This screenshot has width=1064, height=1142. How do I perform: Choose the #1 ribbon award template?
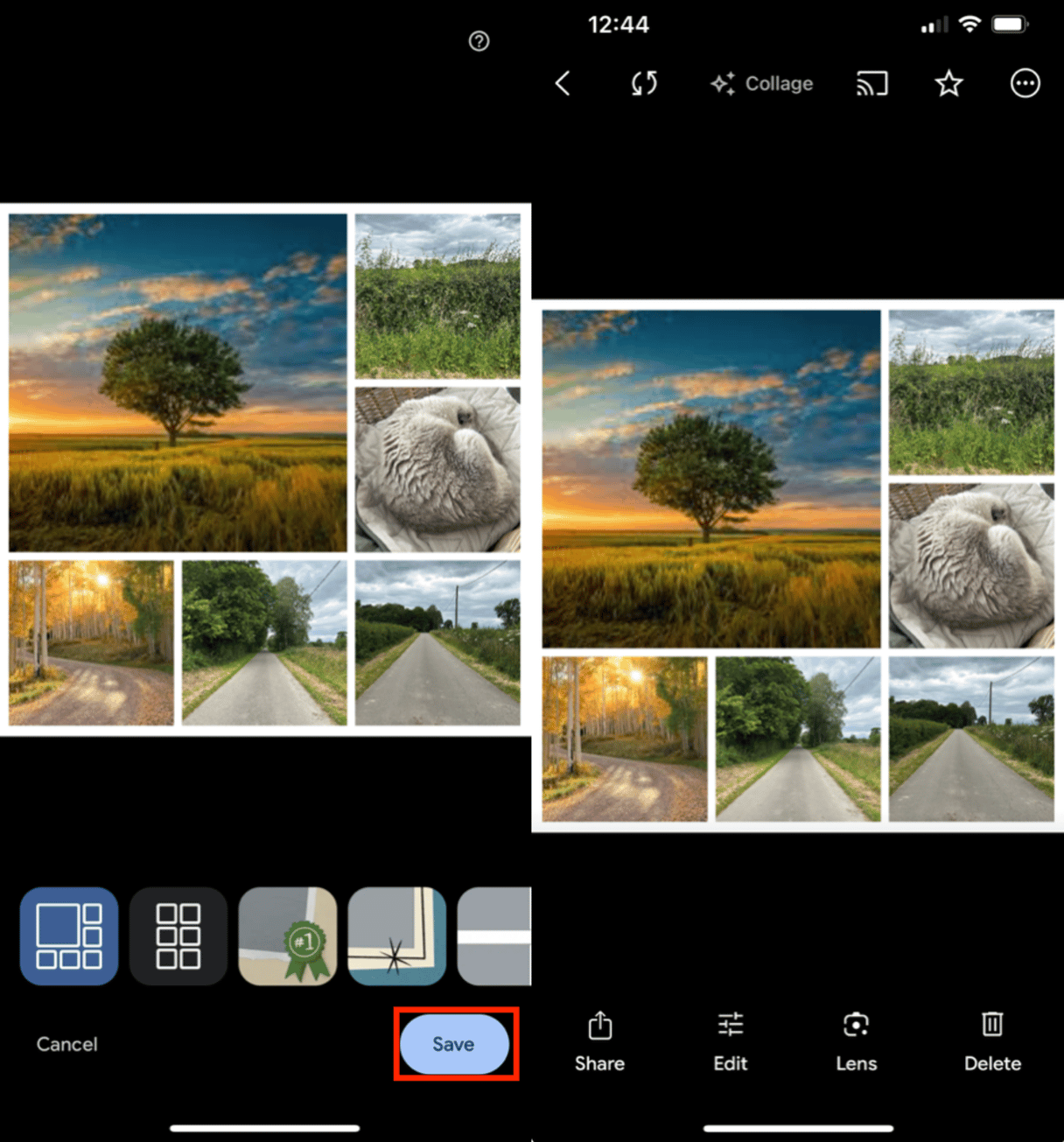[288, 936]
